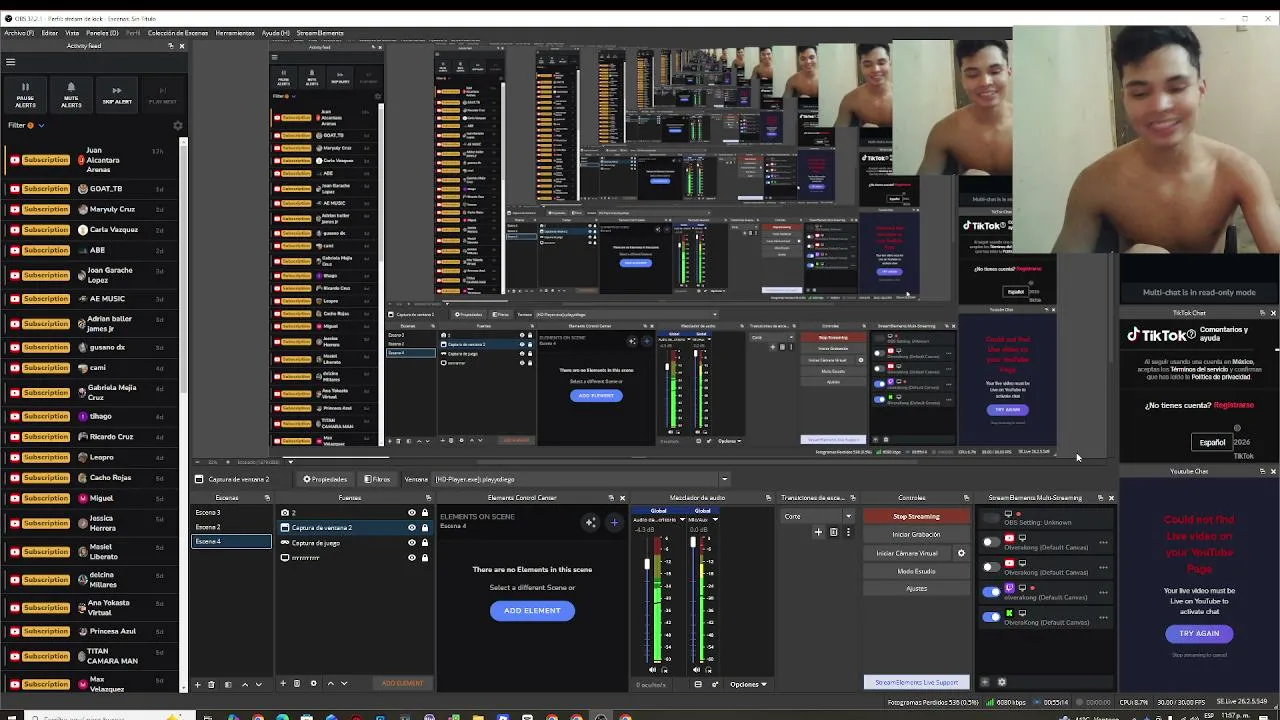Open the Propiedades of the selected source
The width and height of the screenshot is (1280, 720).
coord(325,479)
